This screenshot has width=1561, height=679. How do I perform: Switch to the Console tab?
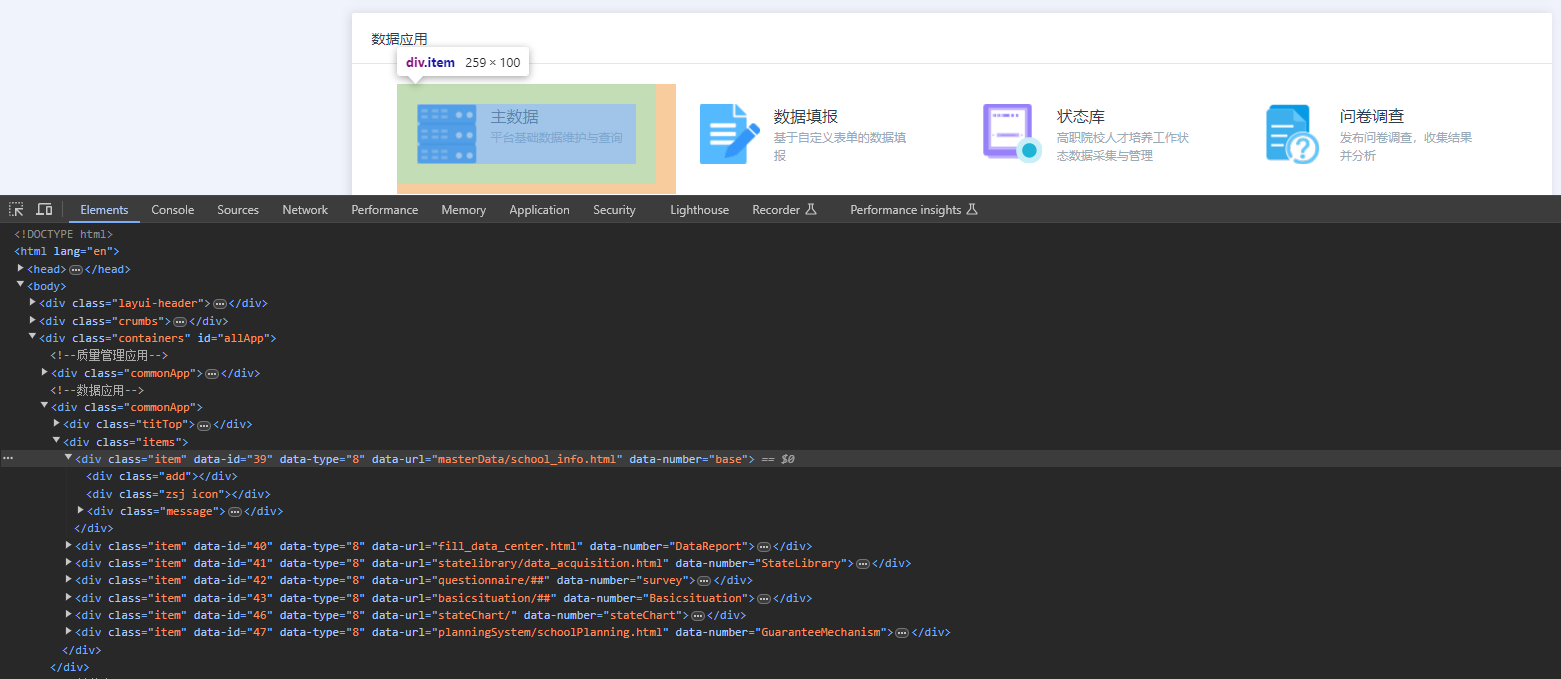(x=172, y=210)
